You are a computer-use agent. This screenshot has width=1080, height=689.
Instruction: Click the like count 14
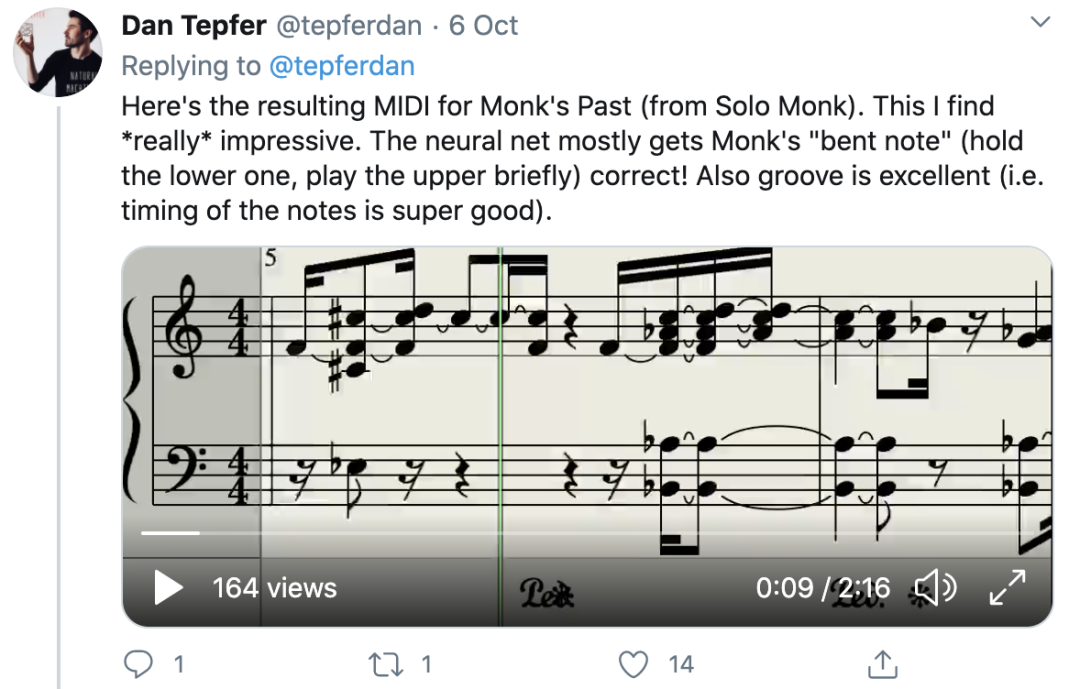(x=681, y=664)
